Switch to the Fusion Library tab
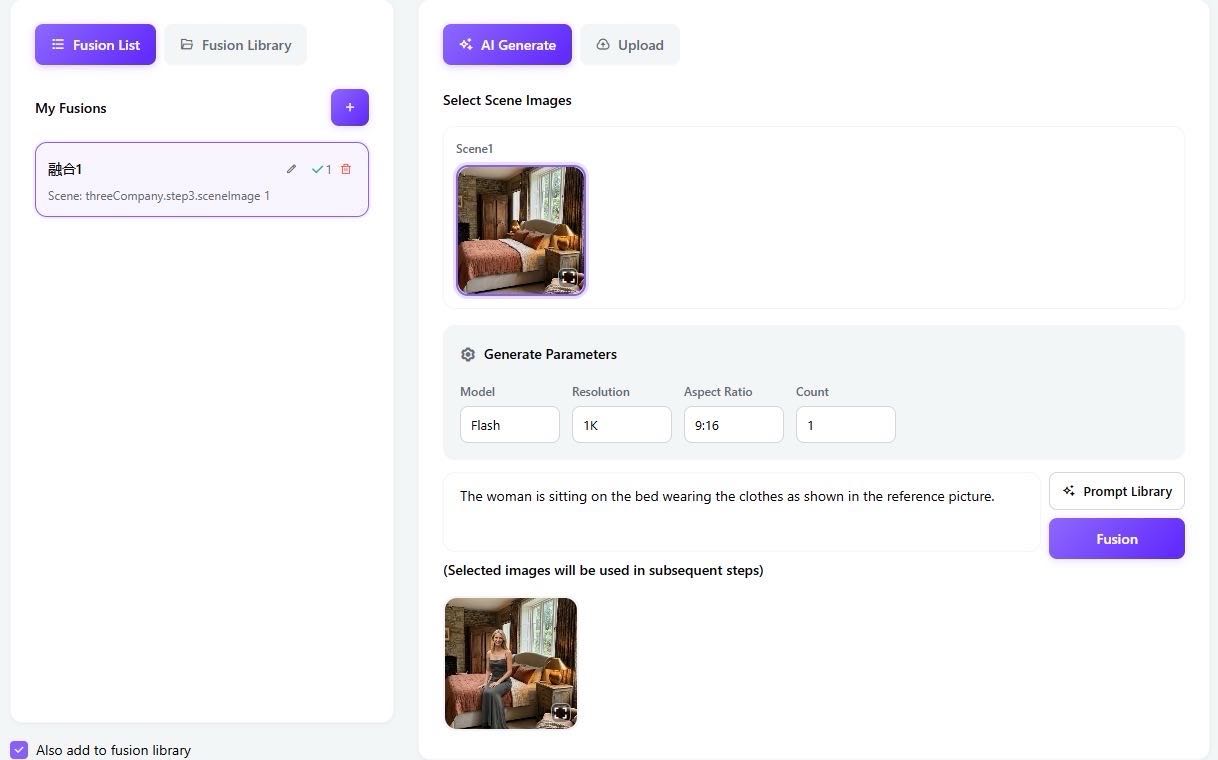1218x760 pixels. tap(235, 45)
